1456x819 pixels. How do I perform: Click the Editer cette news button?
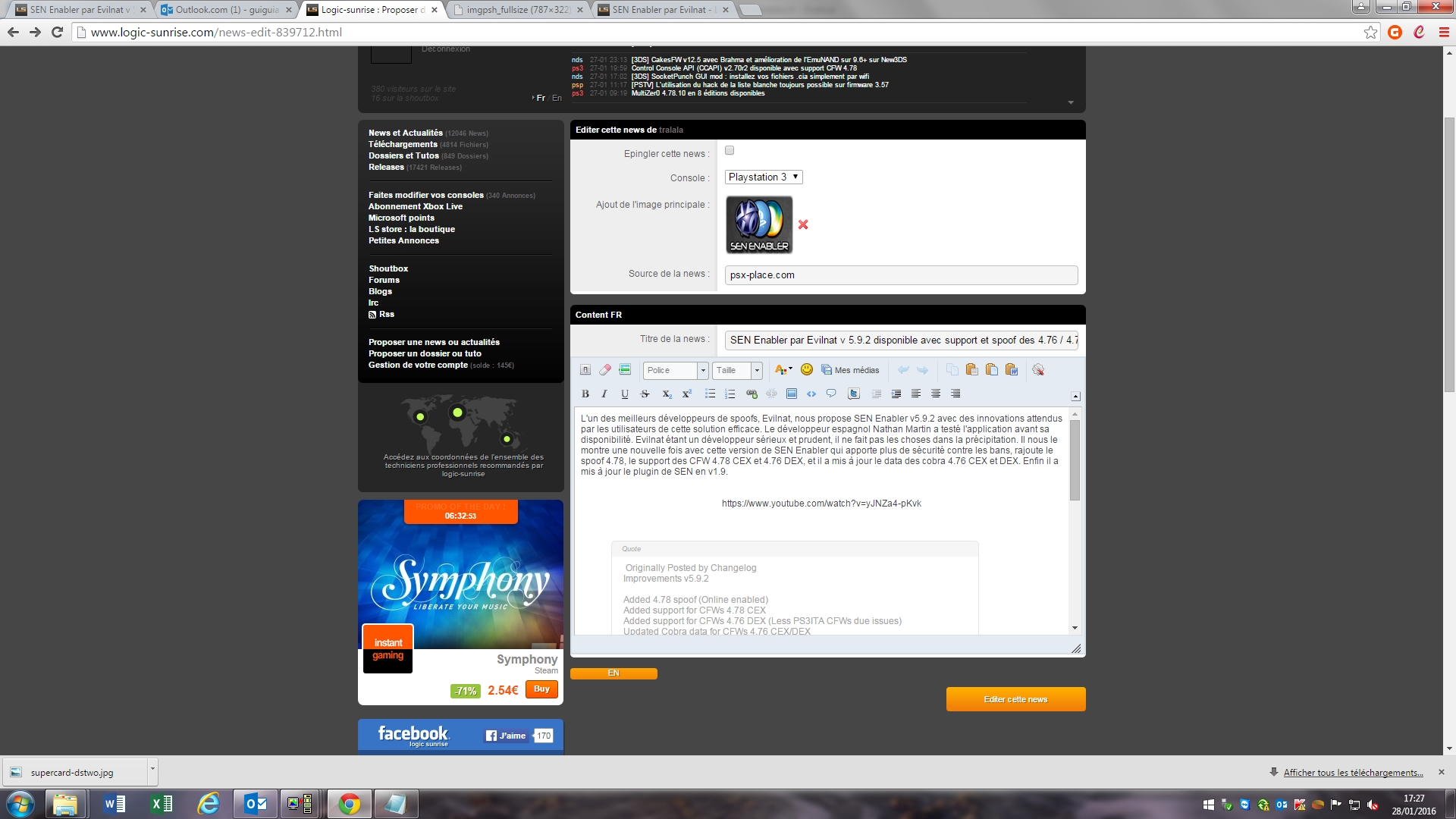point(1015,699)
